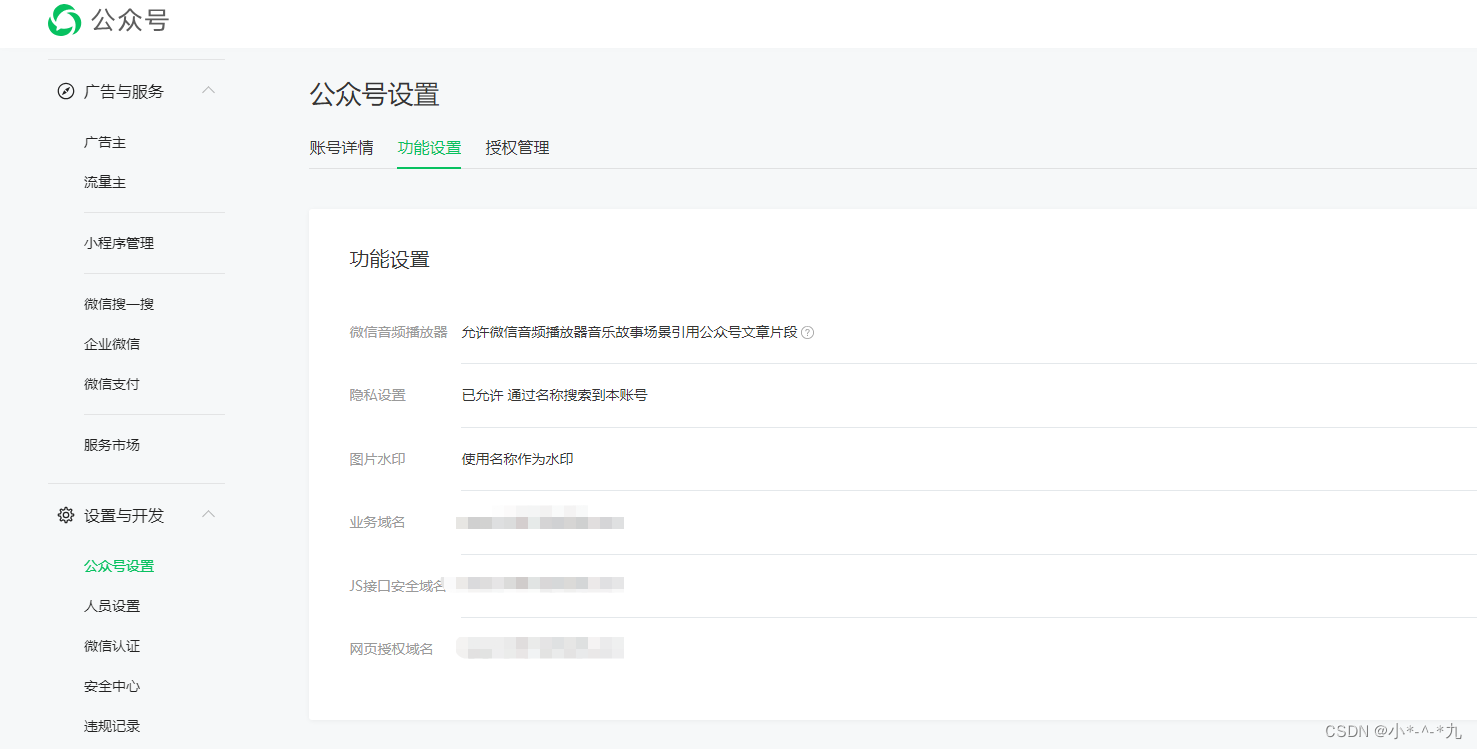
Task: Open 违规记录 in the sidebar
Action: [112, 726]
